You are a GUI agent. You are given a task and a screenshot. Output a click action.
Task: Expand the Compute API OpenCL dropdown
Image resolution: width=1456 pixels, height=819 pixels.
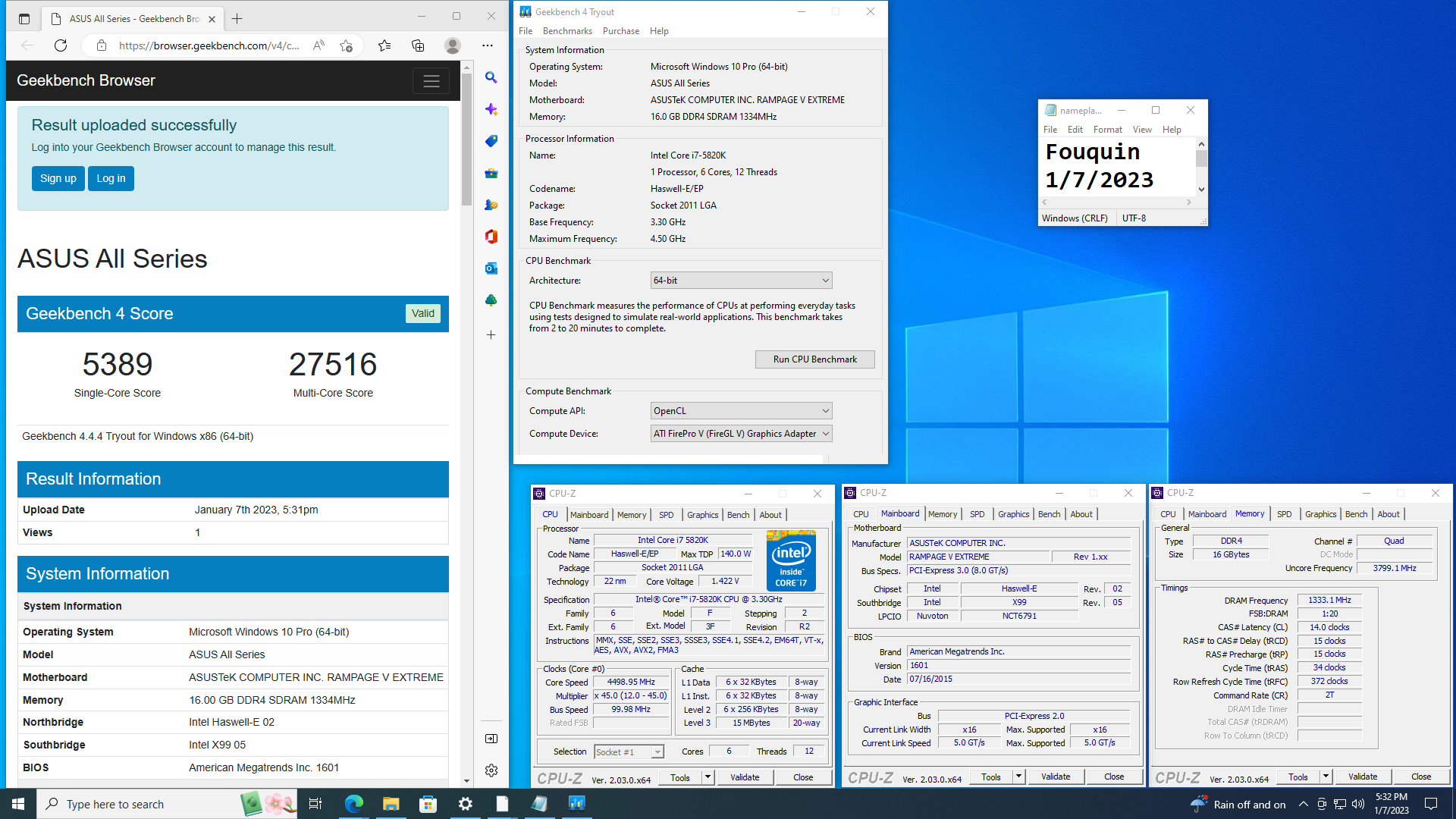(x=741, y=411)
